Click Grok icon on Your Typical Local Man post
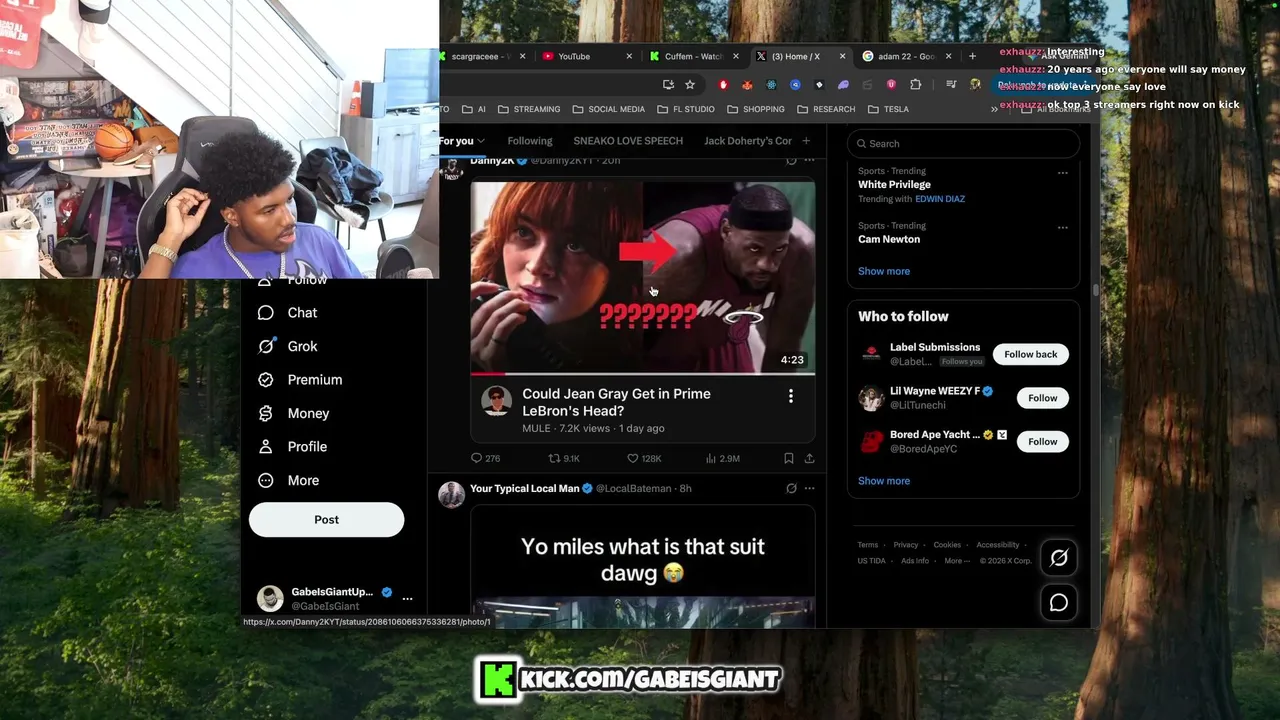The height and width of the screenshot is (720, 1280). pos(791,488)
